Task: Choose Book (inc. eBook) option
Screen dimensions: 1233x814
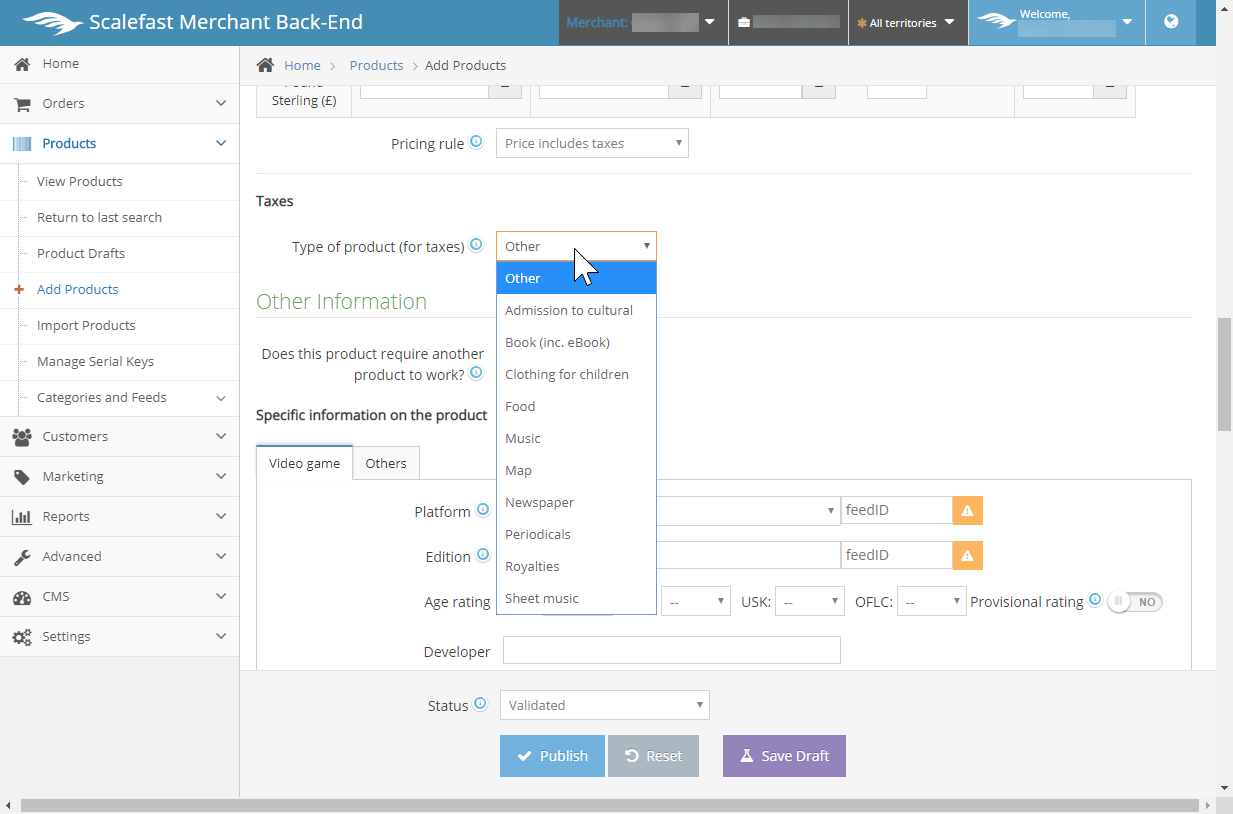Action: (x=557, y=342)
